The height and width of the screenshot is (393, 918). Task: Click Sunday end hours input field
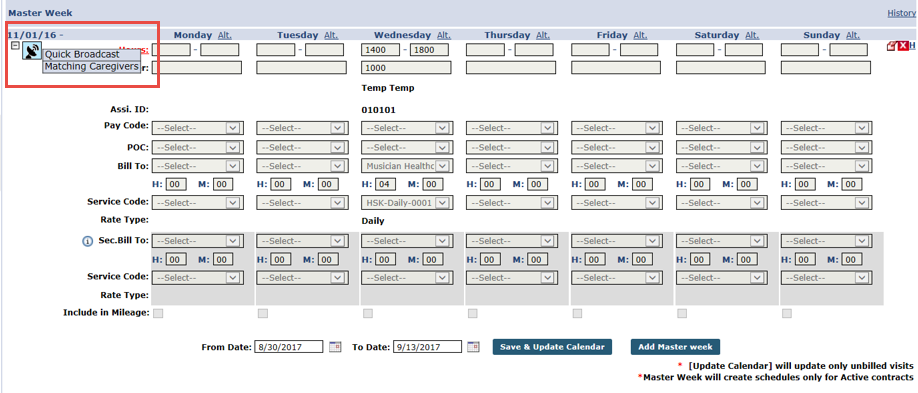[849, 50]
